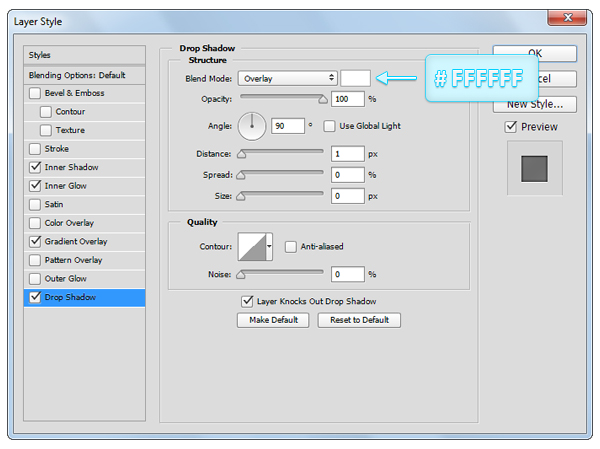Image resolution: width=600 pixels, height=449 pixels.
Task: Expand the contour picker arrow
Action: [269, 247]
